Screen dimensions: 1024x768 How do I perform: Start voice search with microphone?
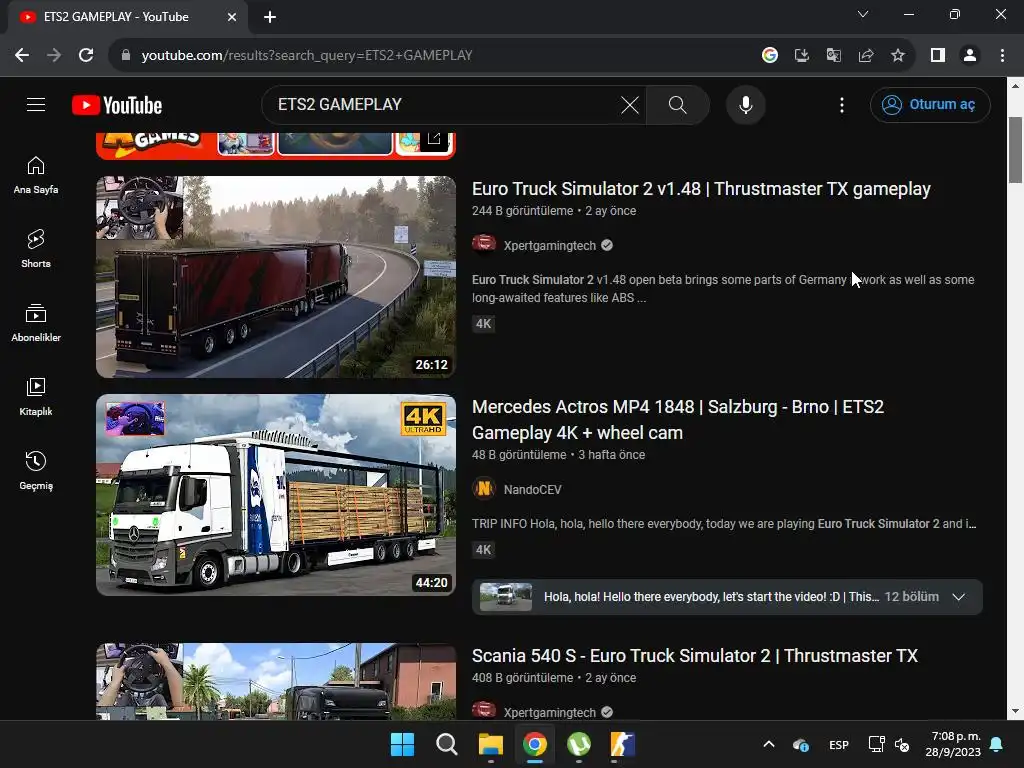pos(746,104)
